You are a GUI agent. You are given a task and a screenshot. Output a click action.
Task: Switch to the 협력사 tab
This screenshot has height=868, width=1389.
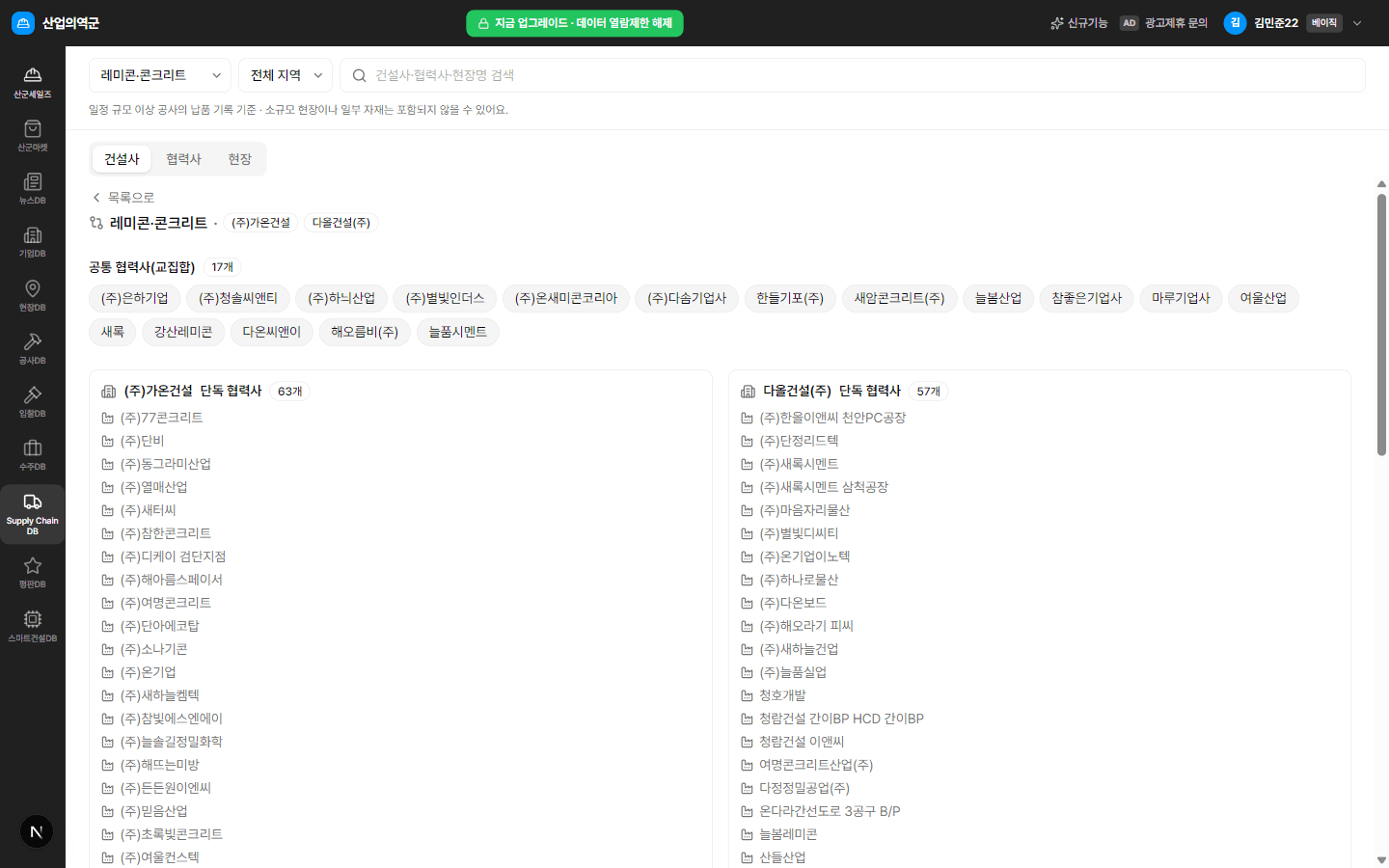pyautogui.click(x=183, y=159)
